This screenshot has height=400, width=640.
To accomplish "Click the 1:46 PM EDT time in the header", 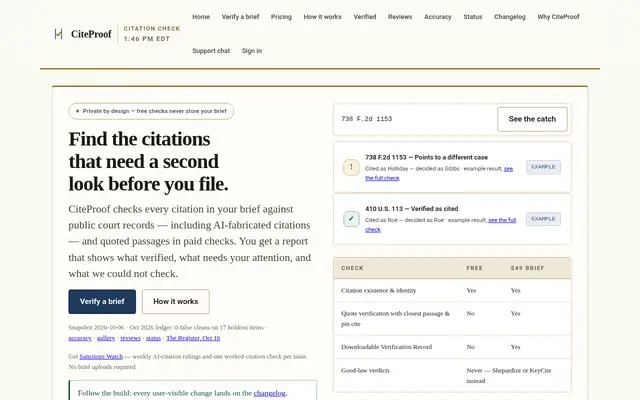I will pyautogui.click(x=147, y=39).
